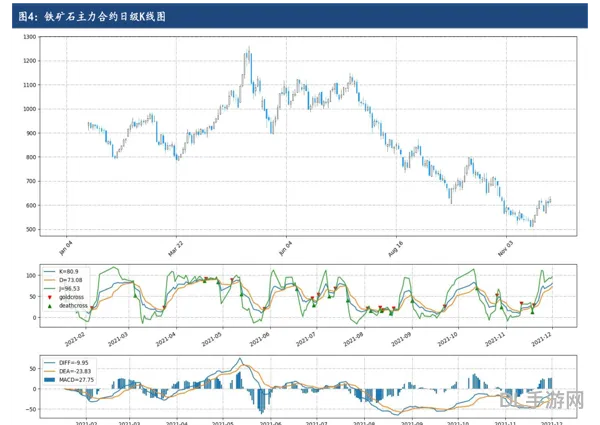Select the "DEA=-23.83" legend entry
The width and height of the screenshot is (600, 425).
pos(67,371)
